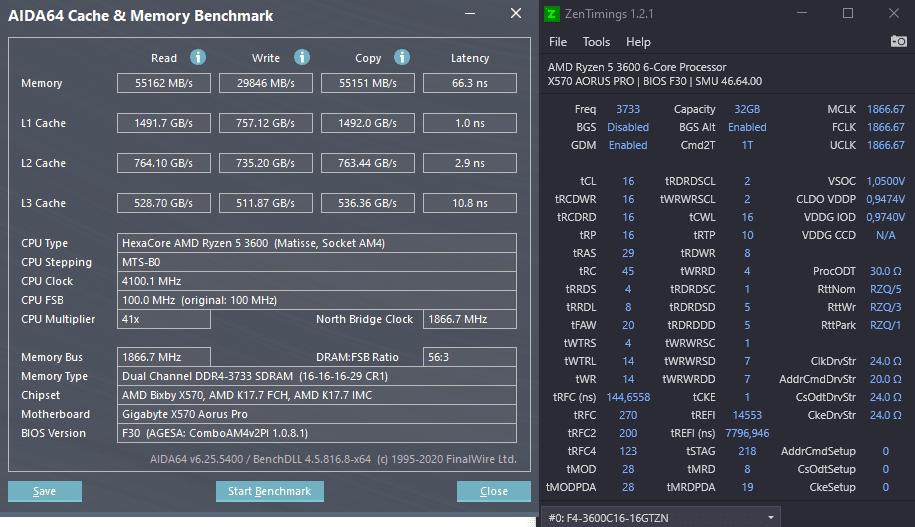Click the Close button in AIDA64

point(494,491)
